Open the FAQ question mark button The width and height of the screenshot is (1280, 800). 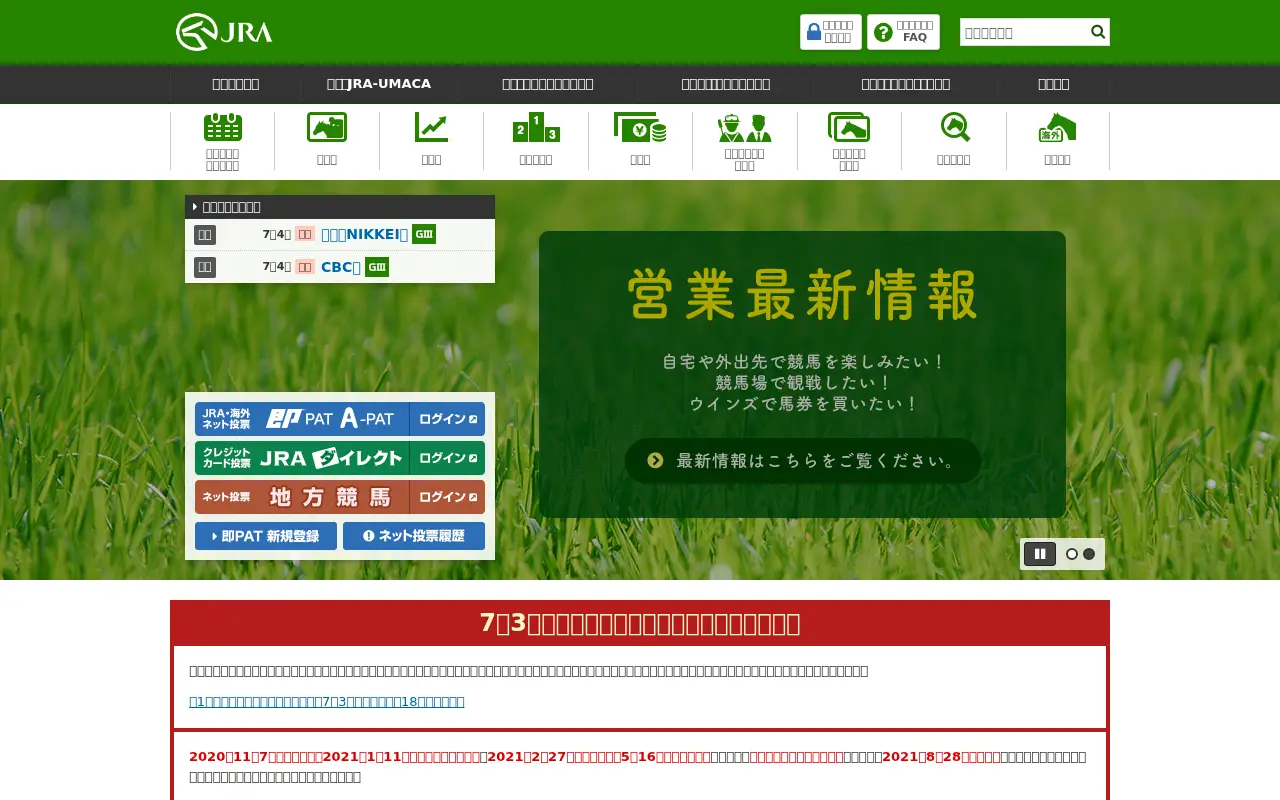pos(903,32)
